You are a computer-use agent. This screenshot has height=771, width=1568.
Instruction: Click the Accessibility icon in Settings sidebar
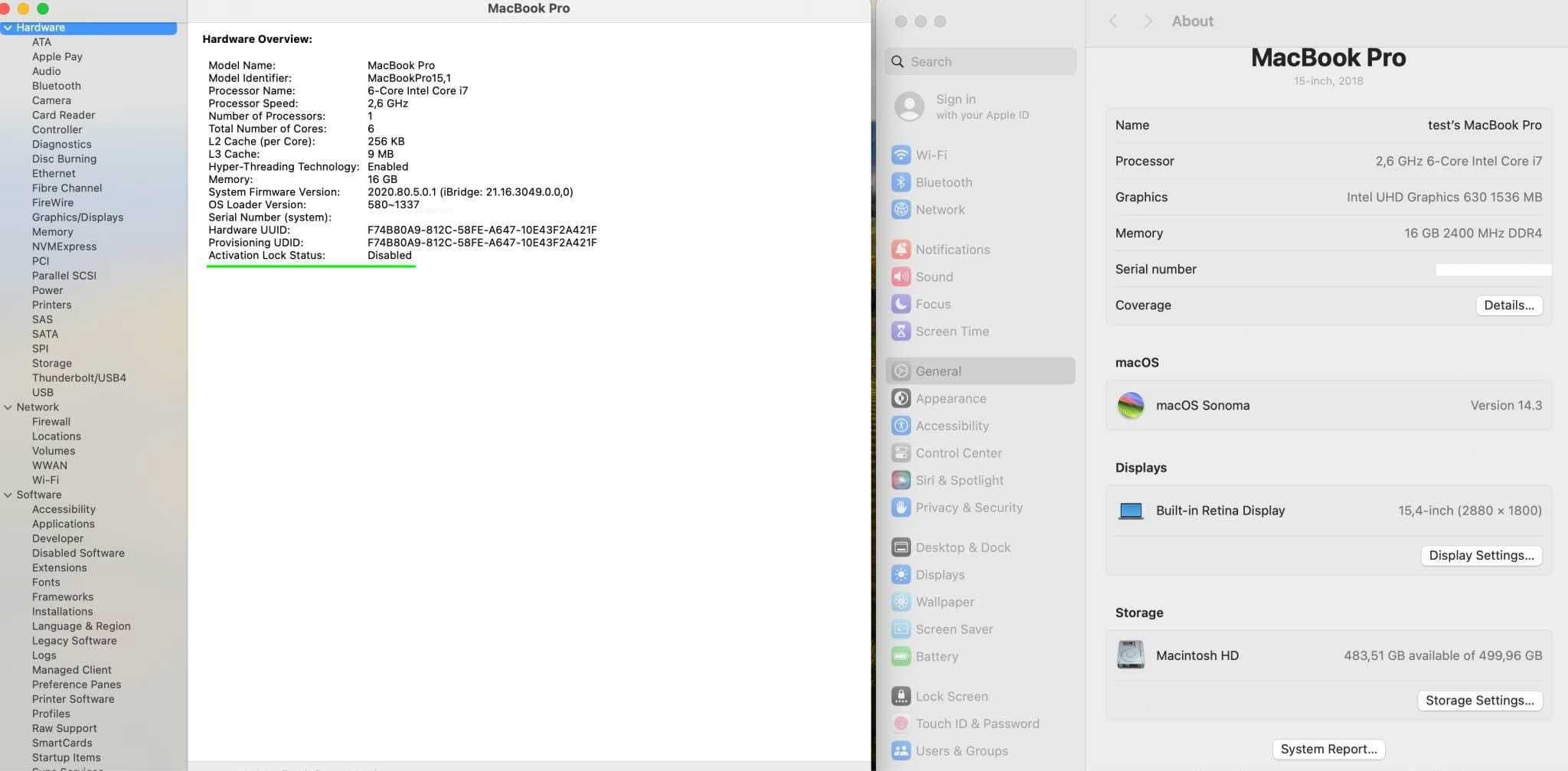click(901, 426)
